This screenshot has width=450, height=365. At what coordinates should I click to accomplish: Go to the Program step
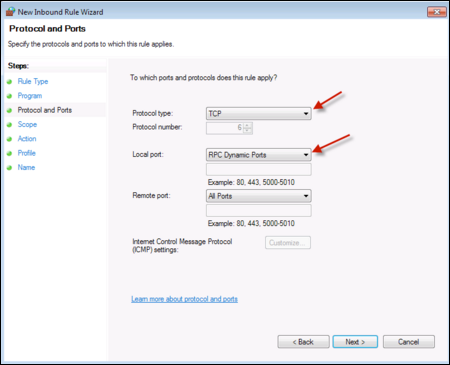[x=30, y=96]
